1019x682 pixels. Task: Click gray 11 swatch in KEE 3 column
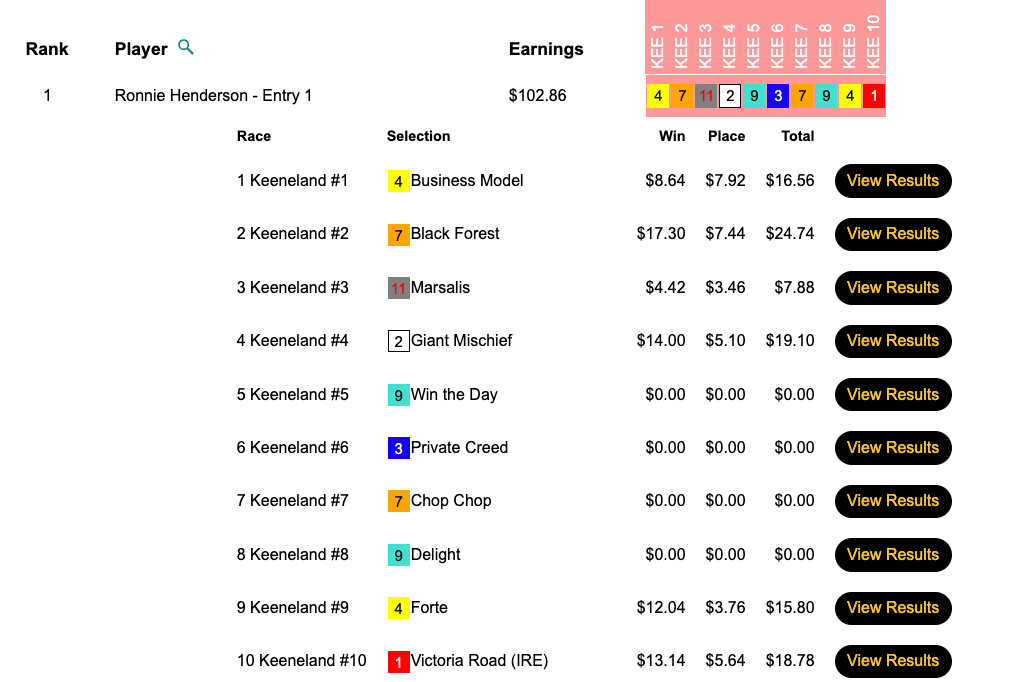pos(706,96)
